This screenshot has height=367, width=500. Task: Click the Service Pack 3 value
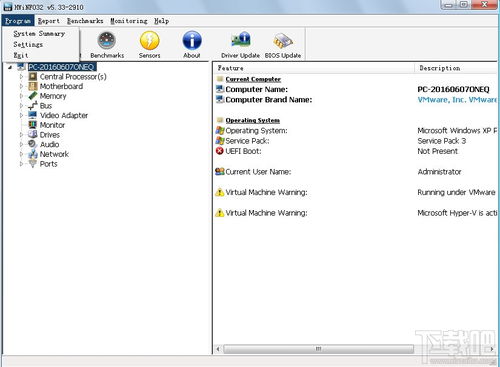point(441,141)
